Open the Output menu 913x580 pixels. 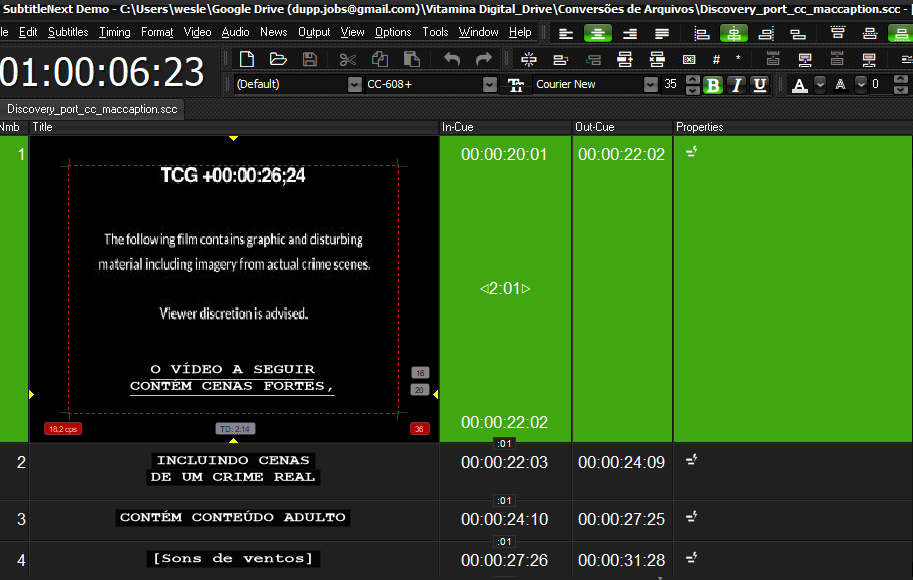tap(314, 32)
